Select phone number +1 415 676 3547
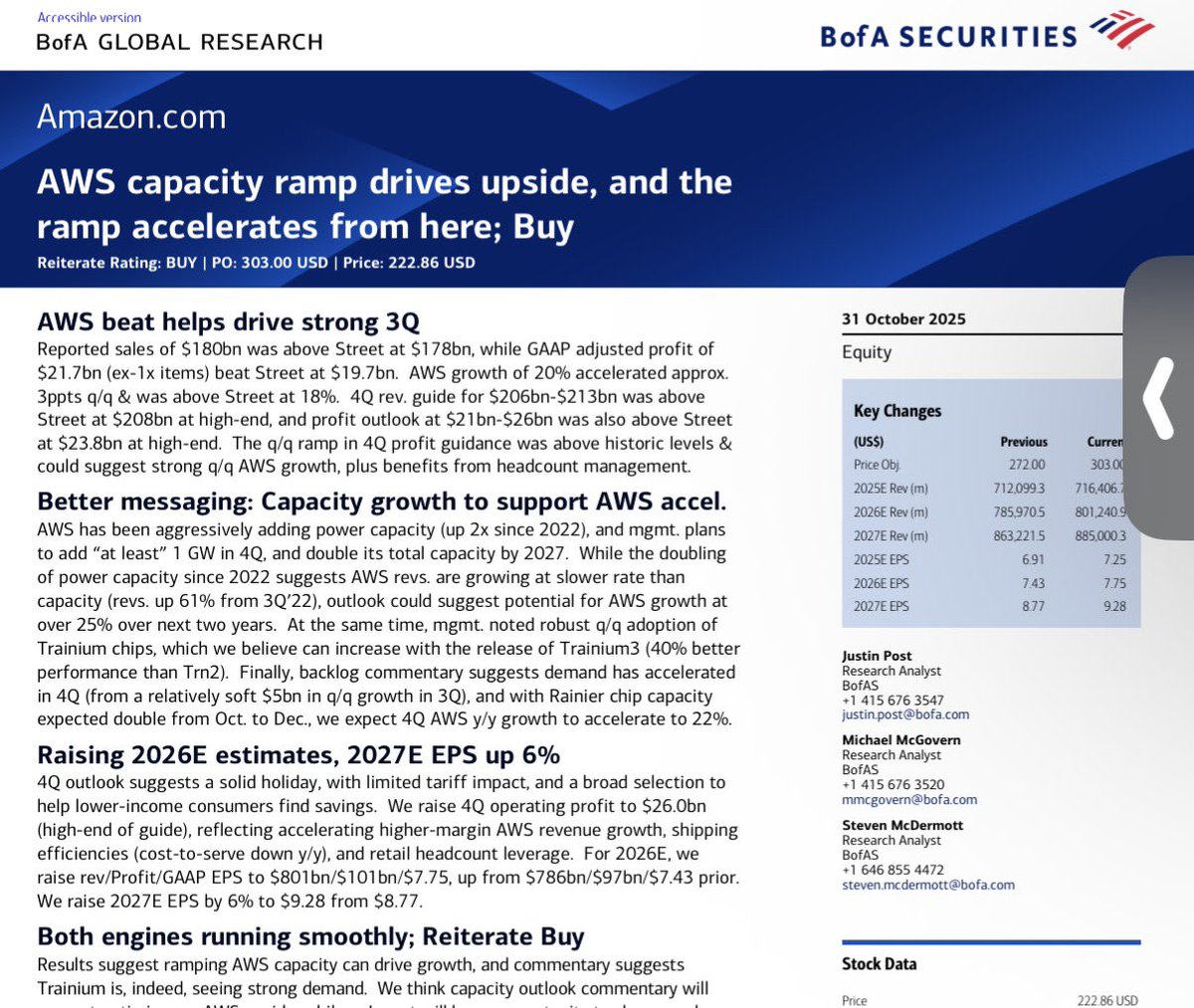This screenshot has width=1194, height=1008. pos(893,701)
